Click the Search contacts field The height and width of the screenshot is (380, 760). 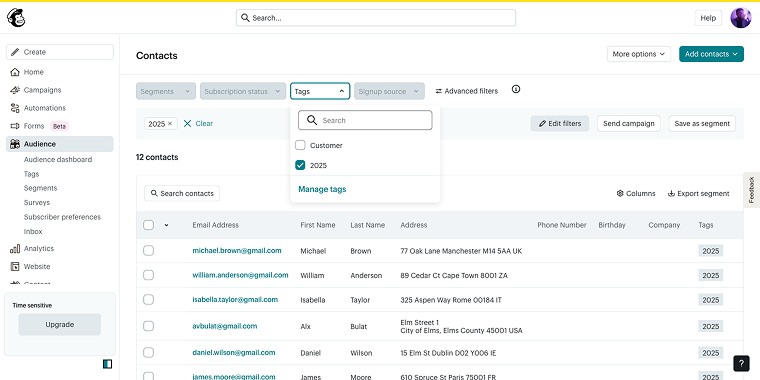coord(182,193)
